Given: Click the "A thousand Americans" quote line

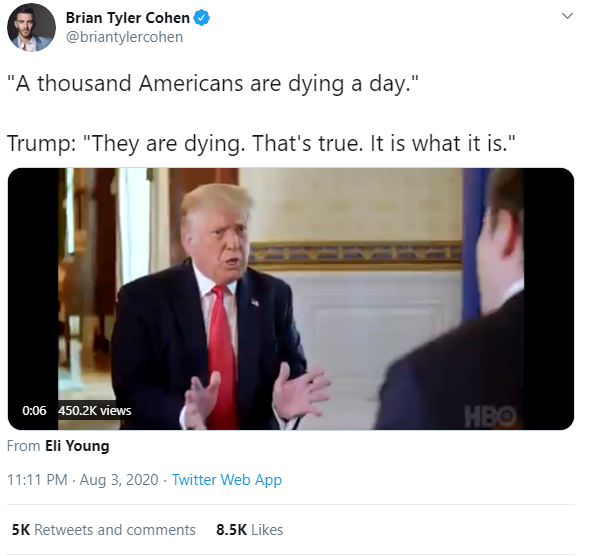Looking at the screenshot, I should (213, 83).
